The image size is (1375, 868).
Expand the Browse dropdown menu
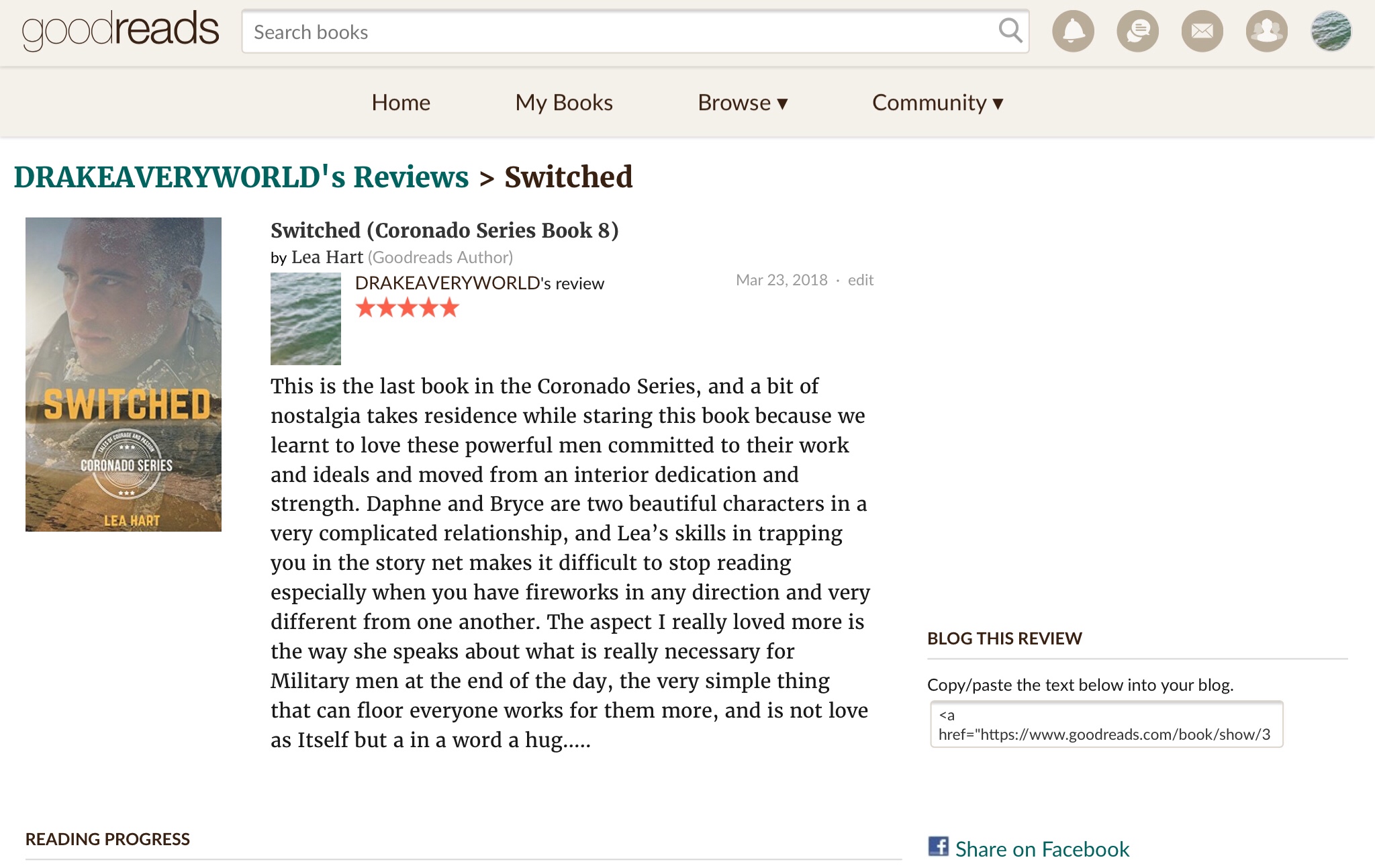pos(742,103)
